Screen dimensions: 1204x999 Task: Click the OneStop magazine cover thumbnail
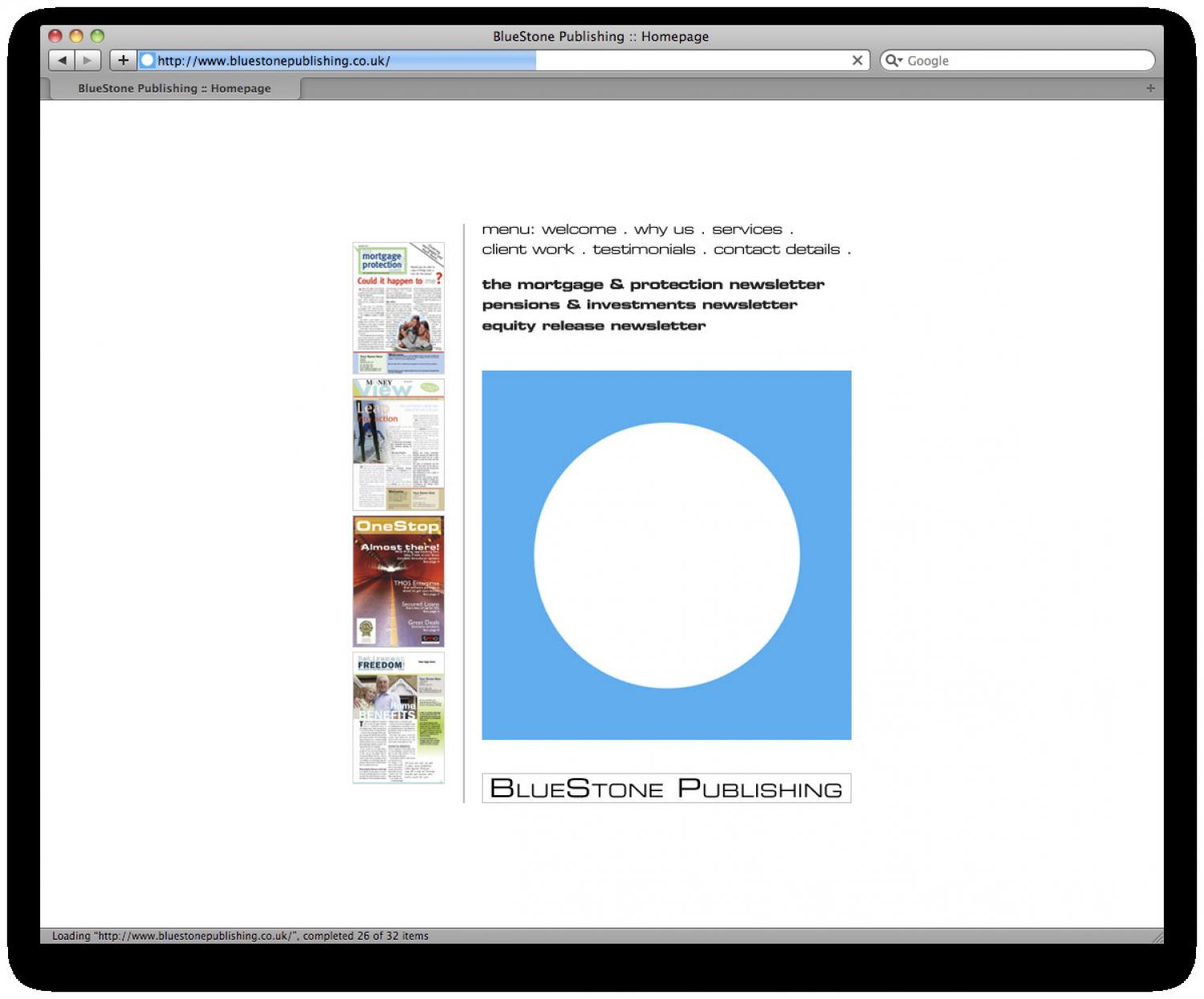click(x=398, y=581)
